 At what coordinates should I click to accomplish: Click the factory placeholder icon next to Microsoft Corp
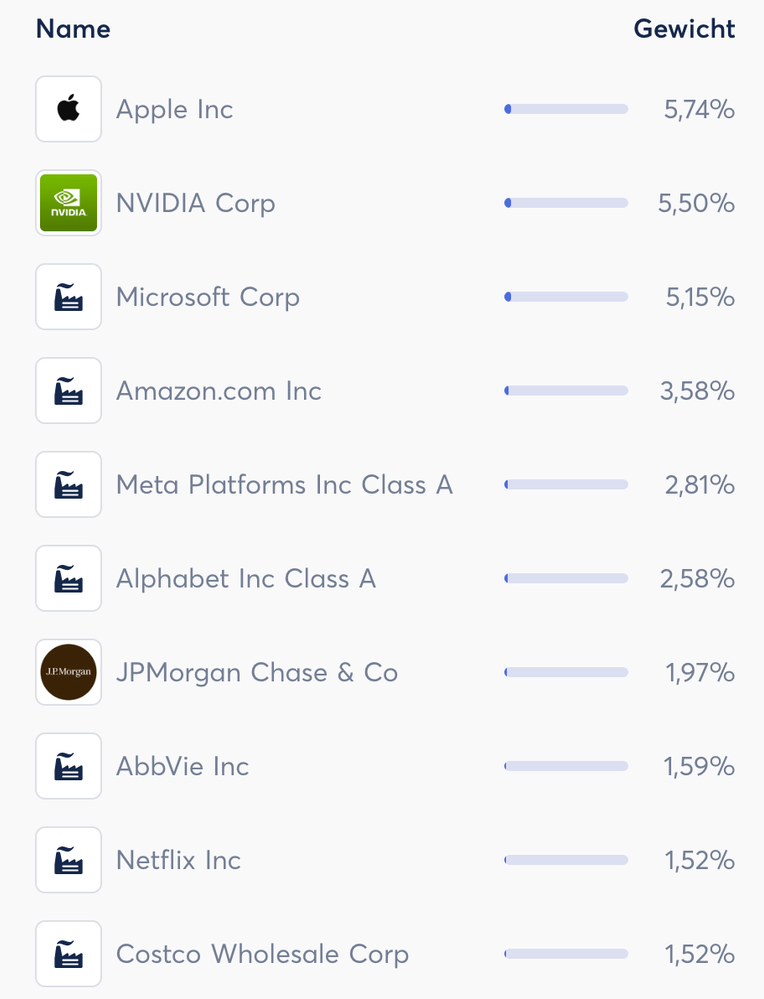tap(68, 296)
